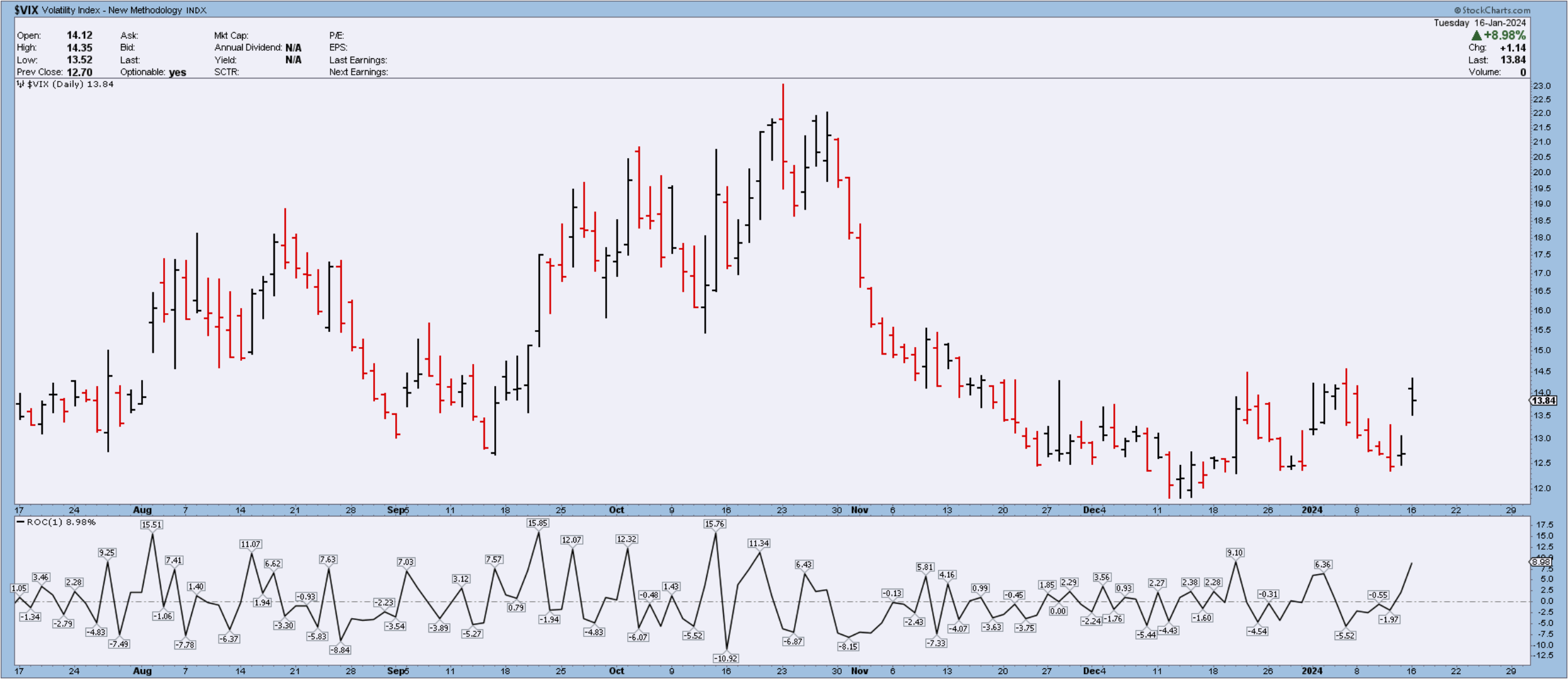
Task: Click the Oct label on upper date axis
Action: (617, 510)
